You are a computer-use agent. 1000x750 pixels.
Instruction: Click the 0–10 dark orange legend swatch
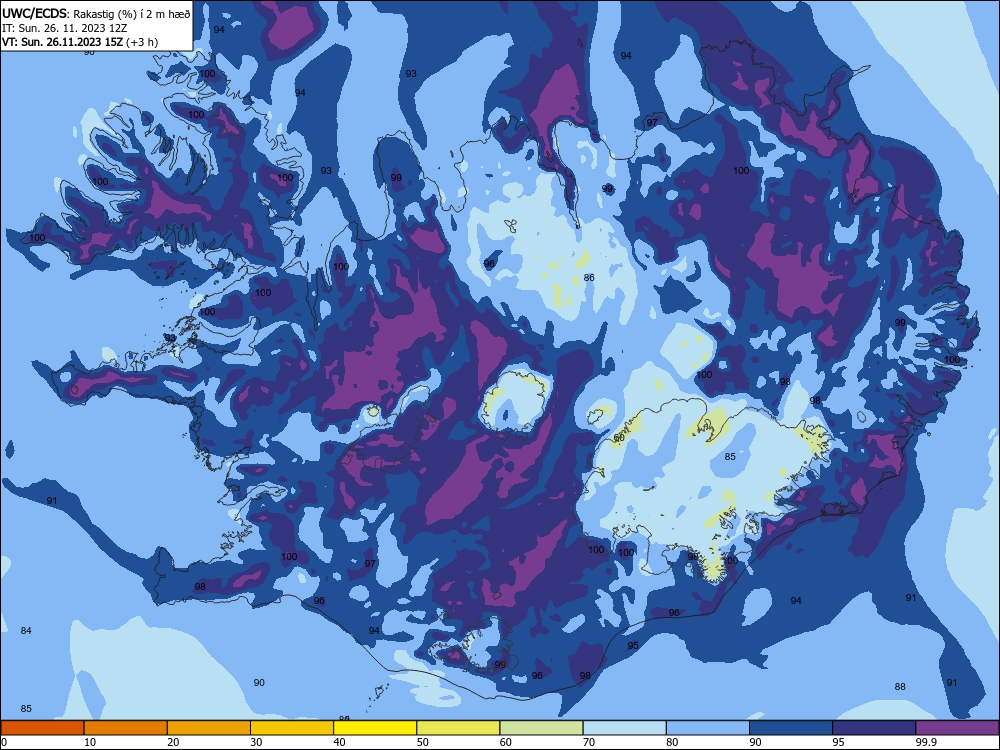tap(42, 728)
